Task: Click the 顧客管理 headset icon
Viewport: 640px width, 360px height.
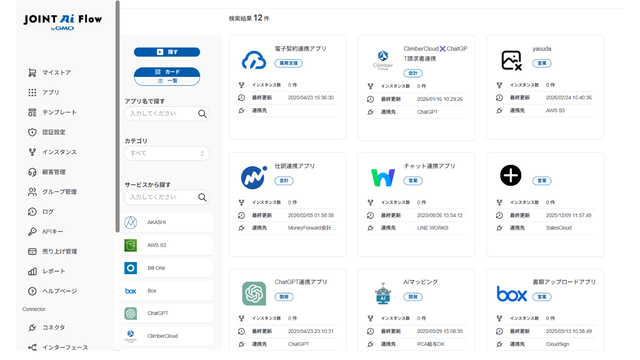Action: click(32, 172)
